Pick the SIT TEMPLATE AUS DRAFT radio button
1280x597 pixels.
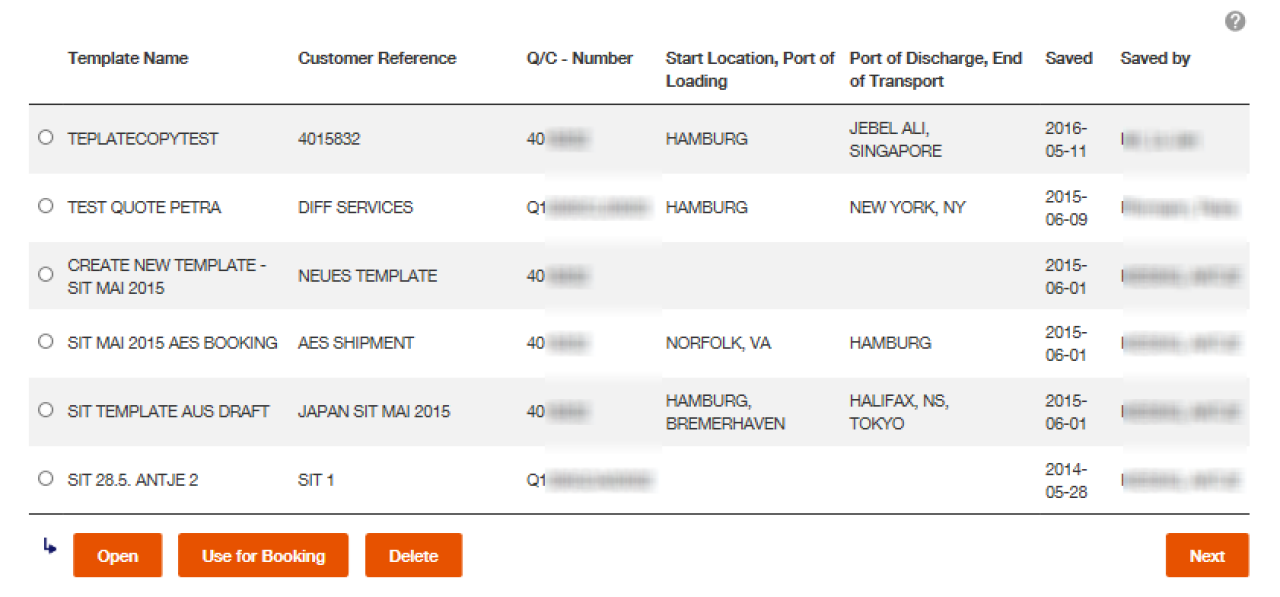pos(45,409)
